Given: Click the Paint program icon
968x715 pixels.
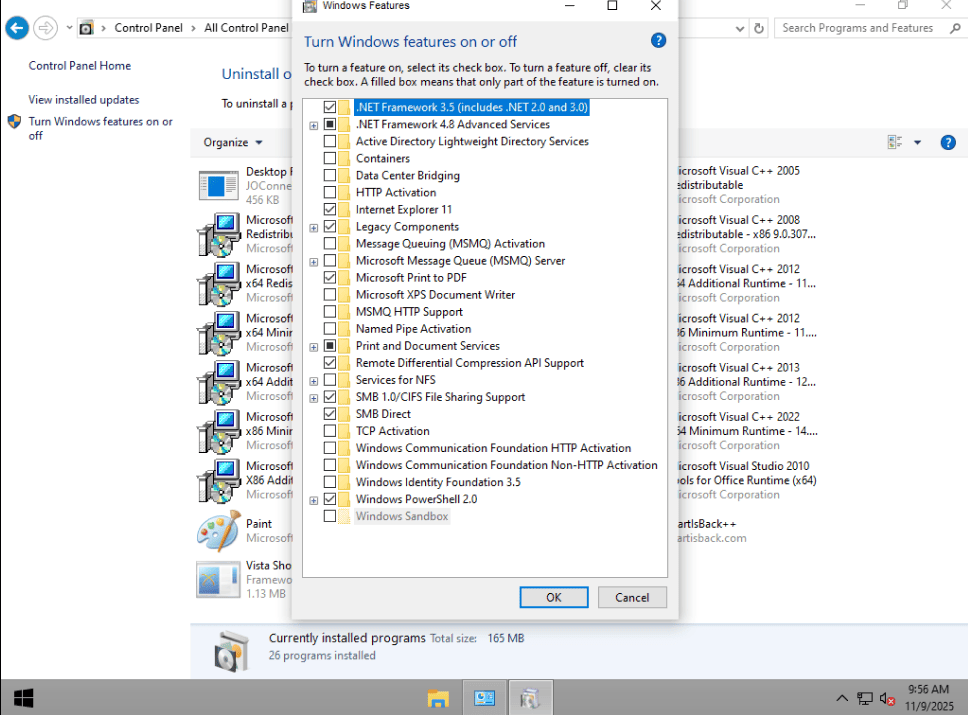Looking at the screenshot, I should [219, 530].
